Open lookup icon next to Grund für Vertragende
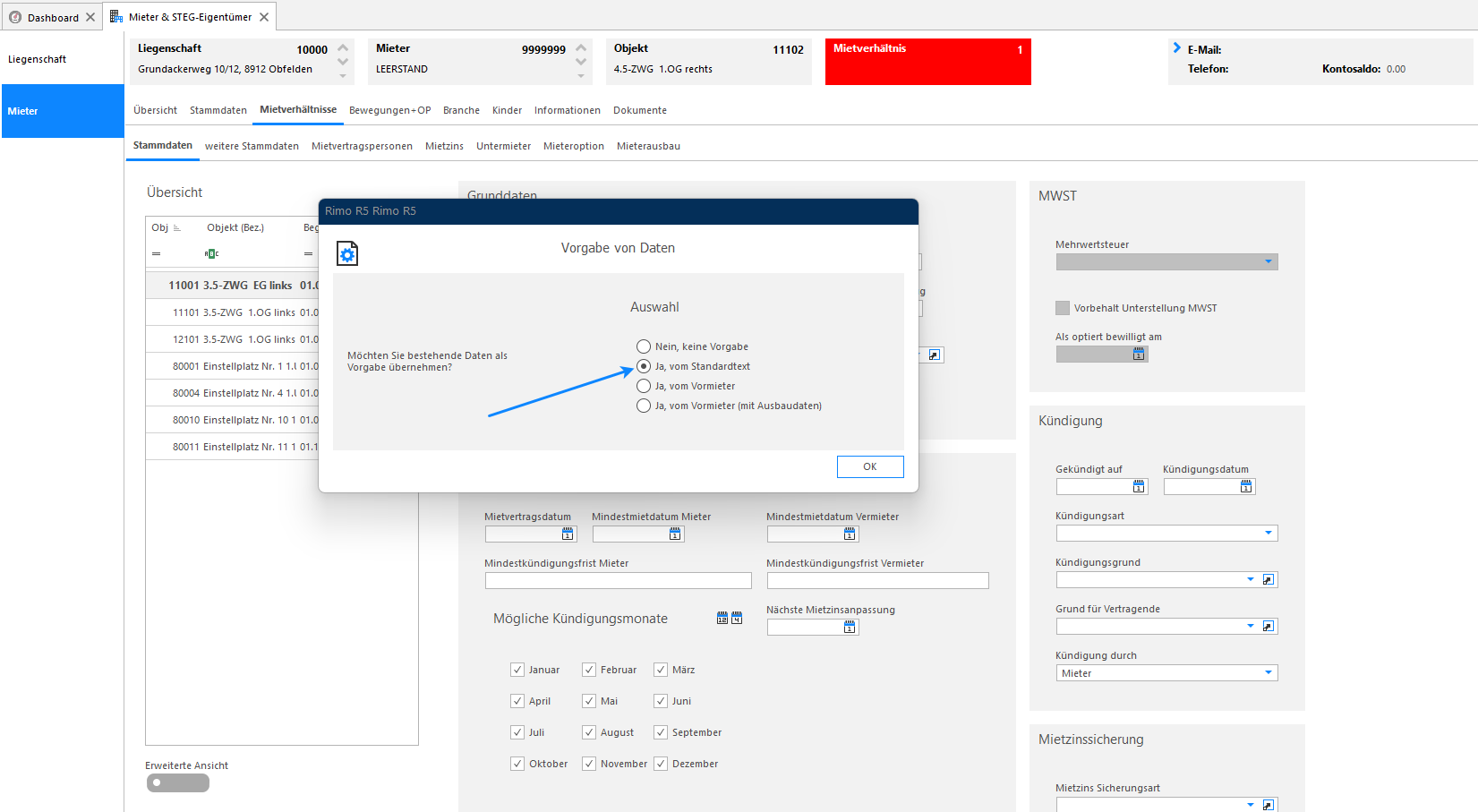This screenshot has height=812, width=1478. [x=1269, y=626]
